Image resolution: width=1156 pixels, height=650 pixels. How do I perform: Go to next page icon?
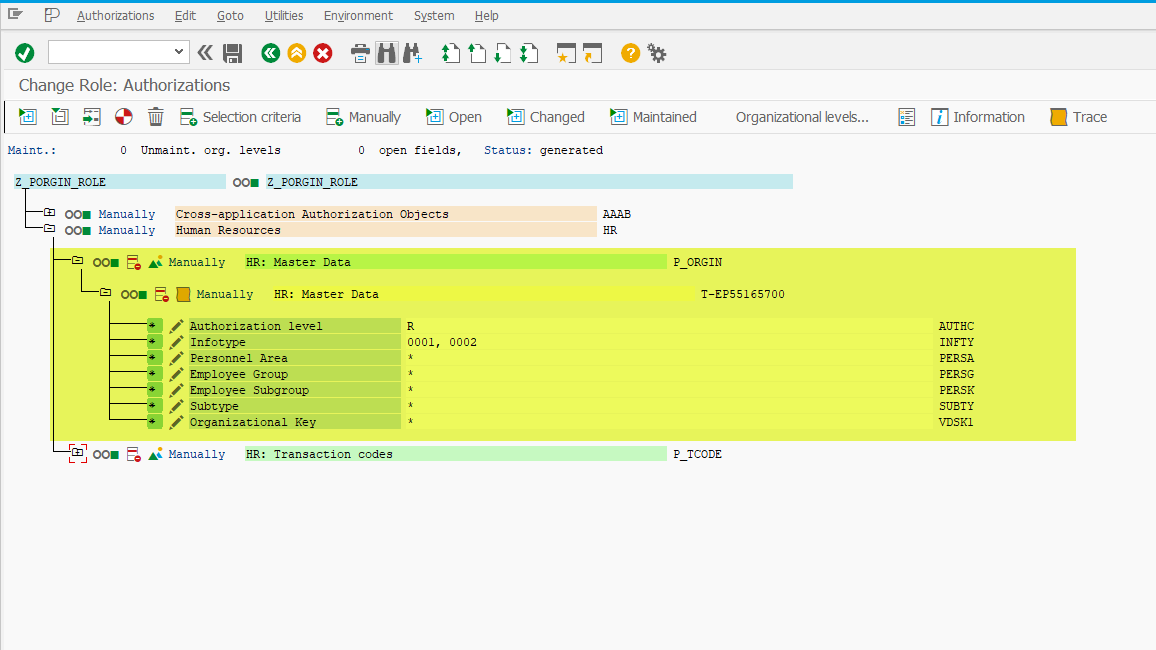503,53
